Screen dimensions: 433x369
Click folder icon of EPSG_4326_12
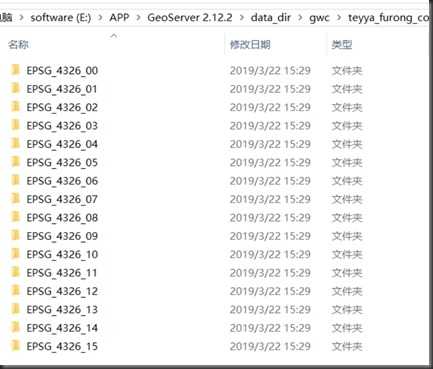pyautogui.click(x=15, y=291)
